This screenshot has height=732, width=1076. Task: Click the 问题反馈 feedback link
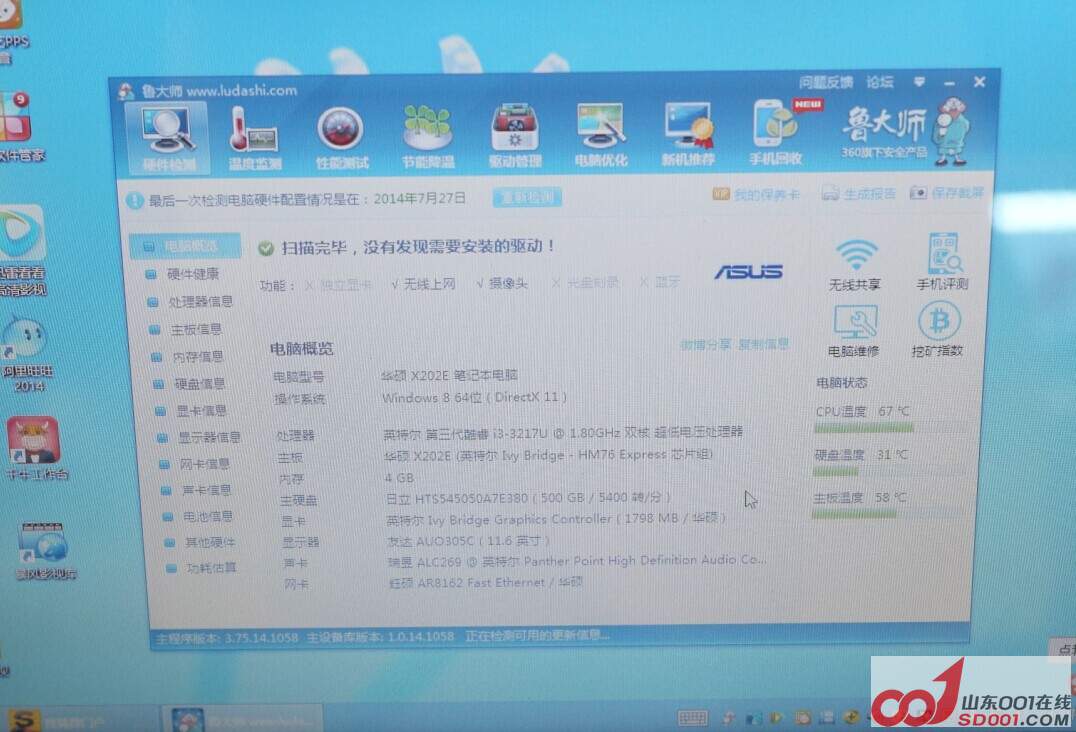pyautogui.click(x=826, y=82)
